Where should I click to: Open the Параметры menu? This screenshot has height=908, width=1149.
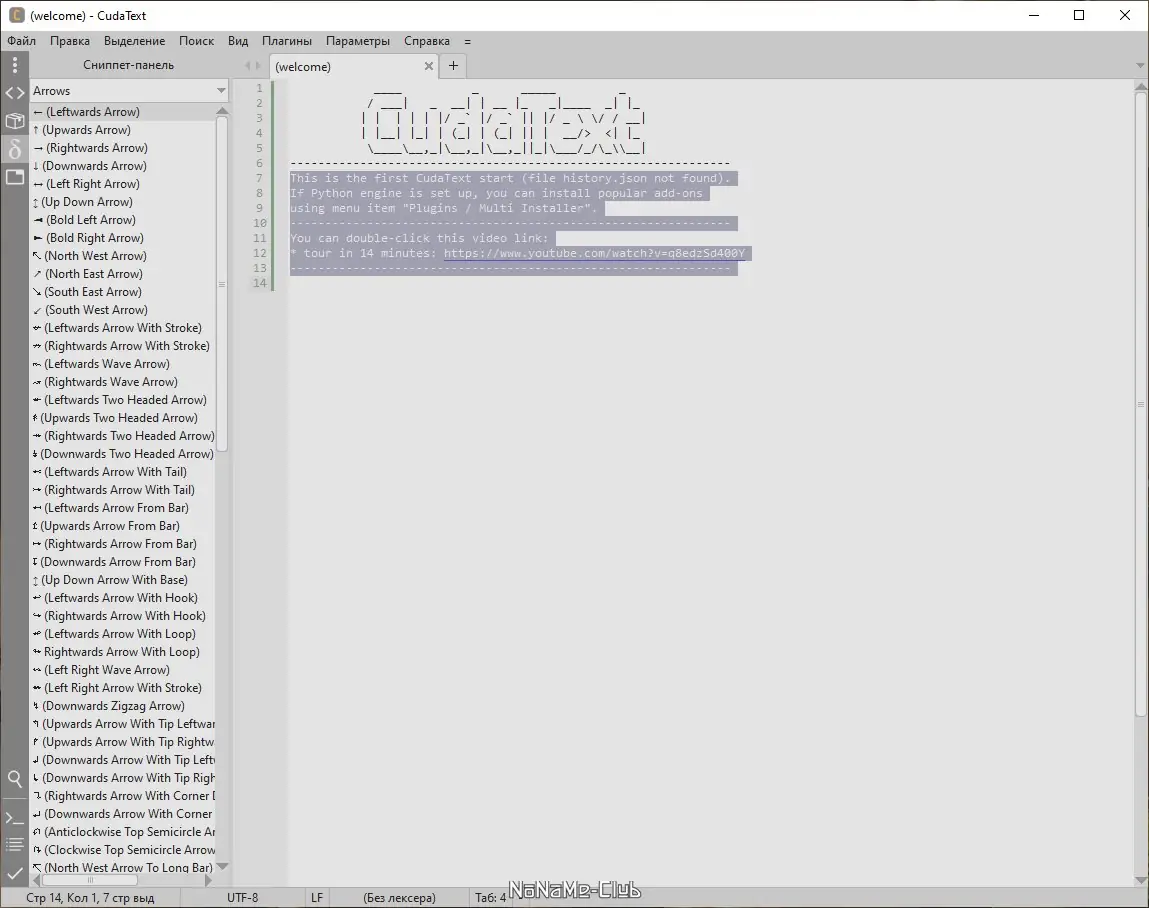click(x=358, y=41)
